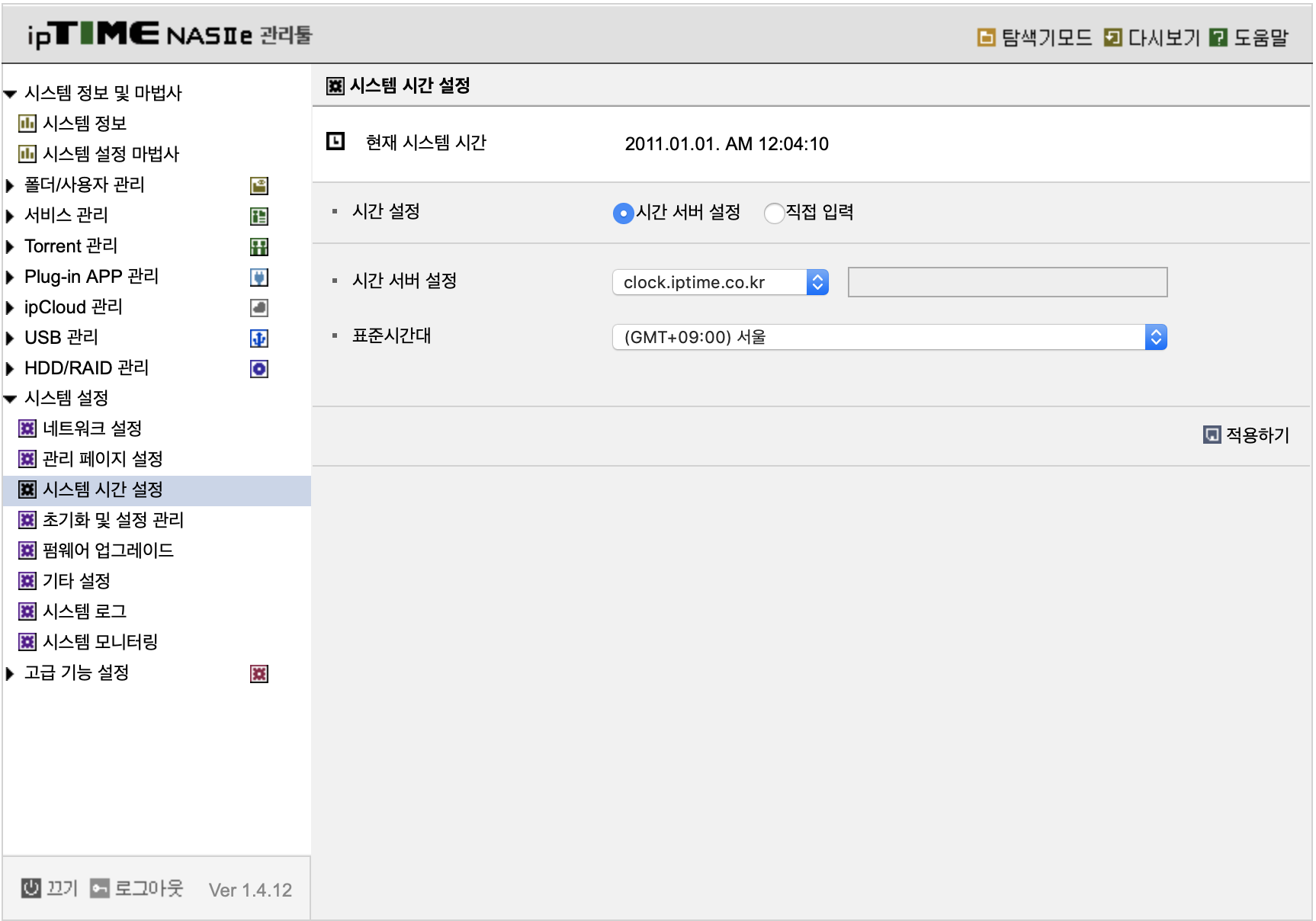Open 도움말 help in top bar
This screenshot has width=1316, height=921.
pyautogui.click(x=1249, y=37)
